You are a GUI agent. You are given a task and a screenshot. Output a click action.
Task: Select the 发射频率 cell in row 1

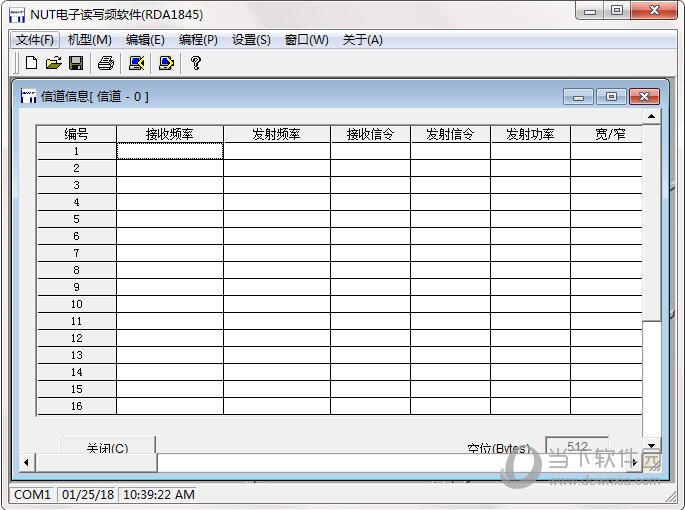click(x=277, y=151)
